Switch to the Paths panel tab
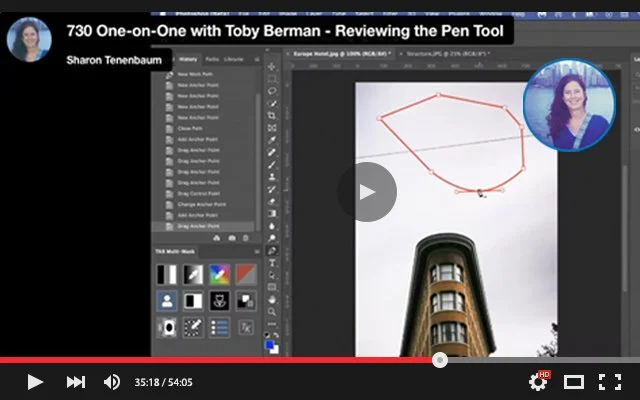 click(x=212, y=59)
